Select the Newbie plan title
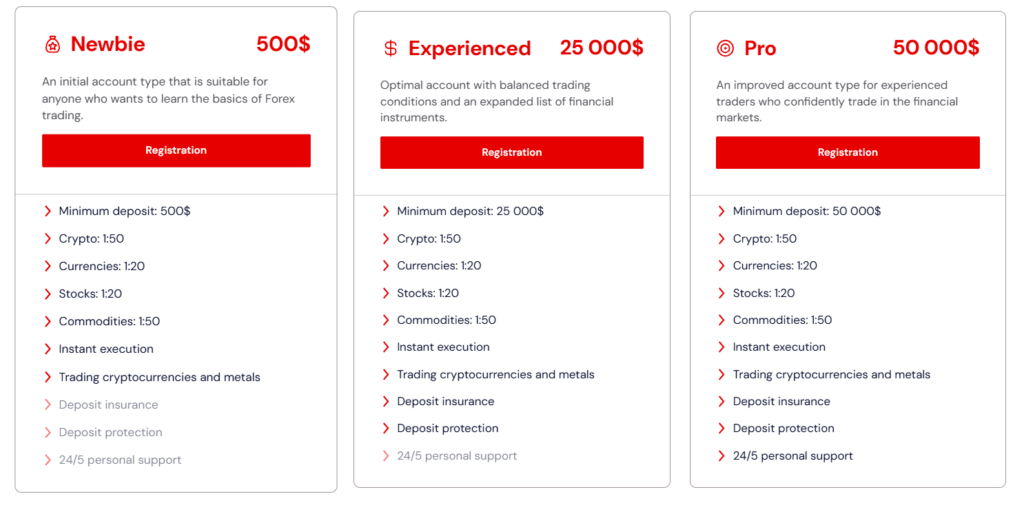The image size is (1024, 512). click(x=108, y=45)
